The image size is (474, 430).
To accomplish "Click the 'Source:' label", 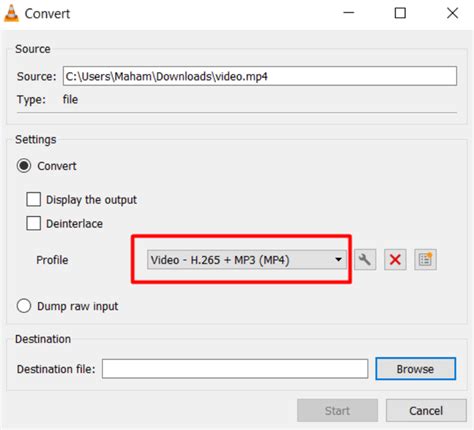I will tap(37, 76).
